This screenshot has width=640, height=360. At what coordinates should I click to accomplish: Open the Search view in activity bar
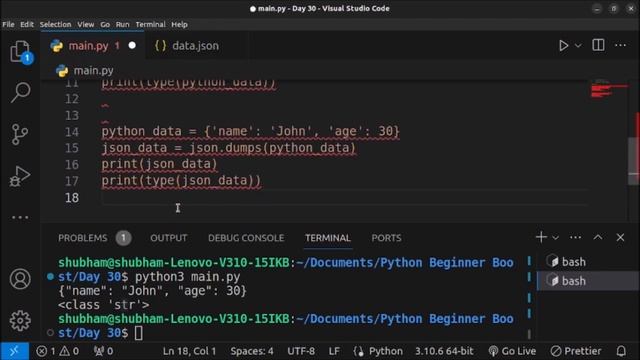coord(20,92)
